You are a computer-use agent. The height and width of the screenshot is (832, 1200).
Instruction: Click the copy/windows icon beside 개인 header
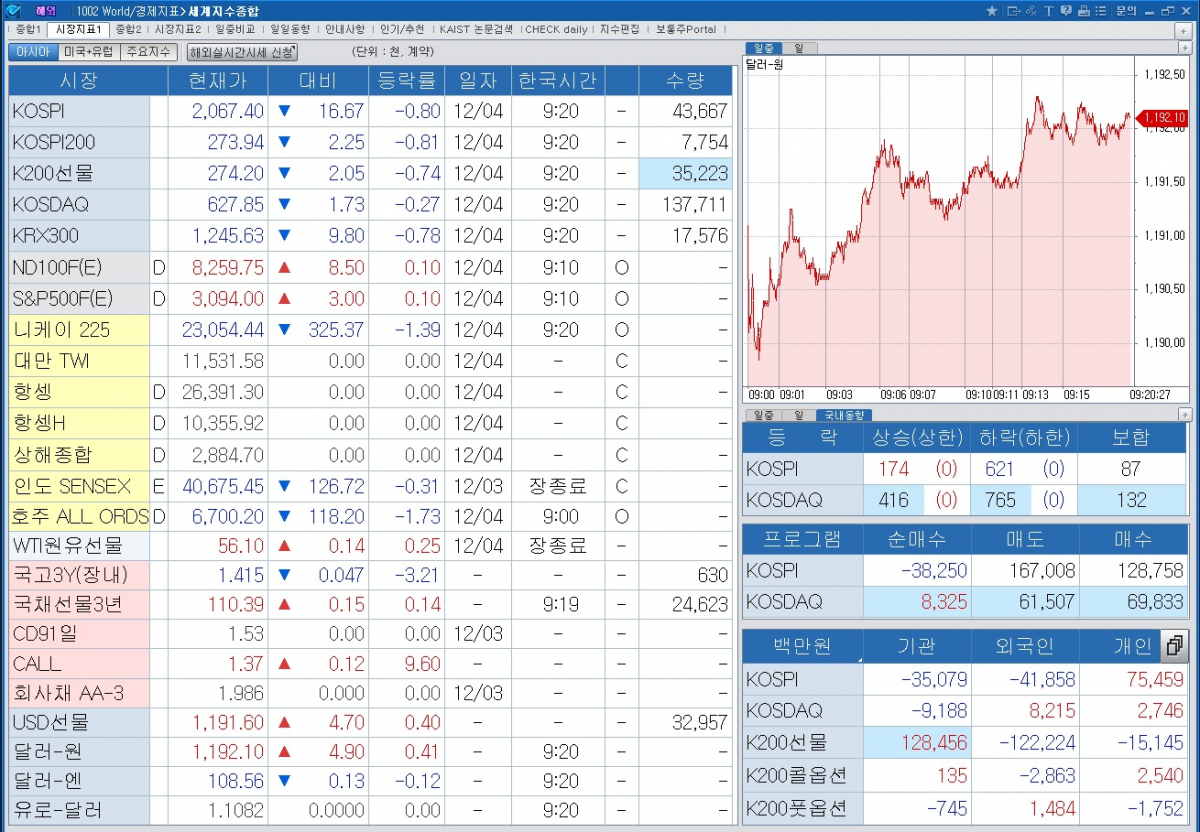pos(1175,646)
